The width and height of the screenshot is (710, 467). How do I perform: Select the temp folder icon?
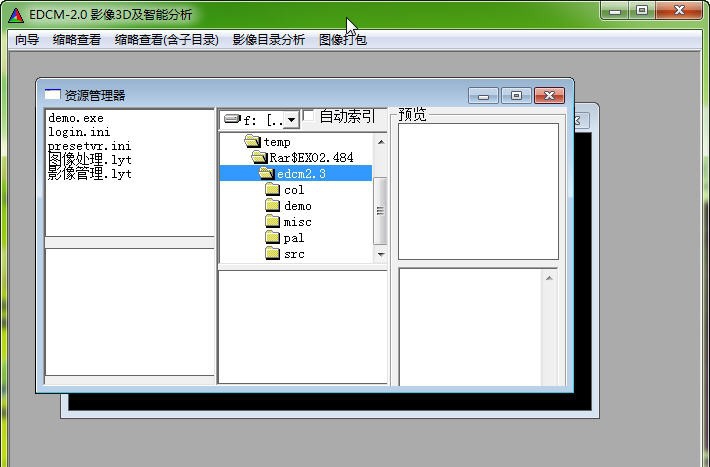tap(252, 141)
